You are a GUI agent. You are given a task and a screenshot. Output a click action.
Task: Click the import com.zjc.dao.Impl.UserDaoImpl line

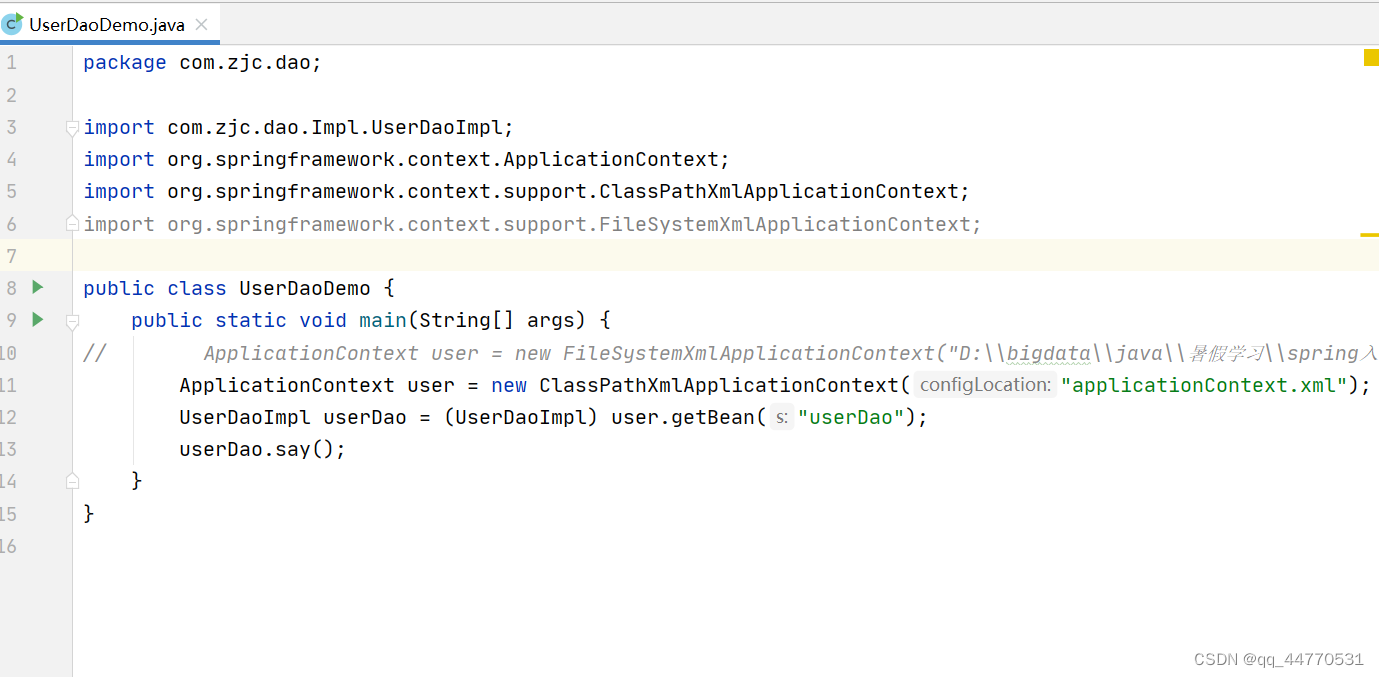click(298, 127)
